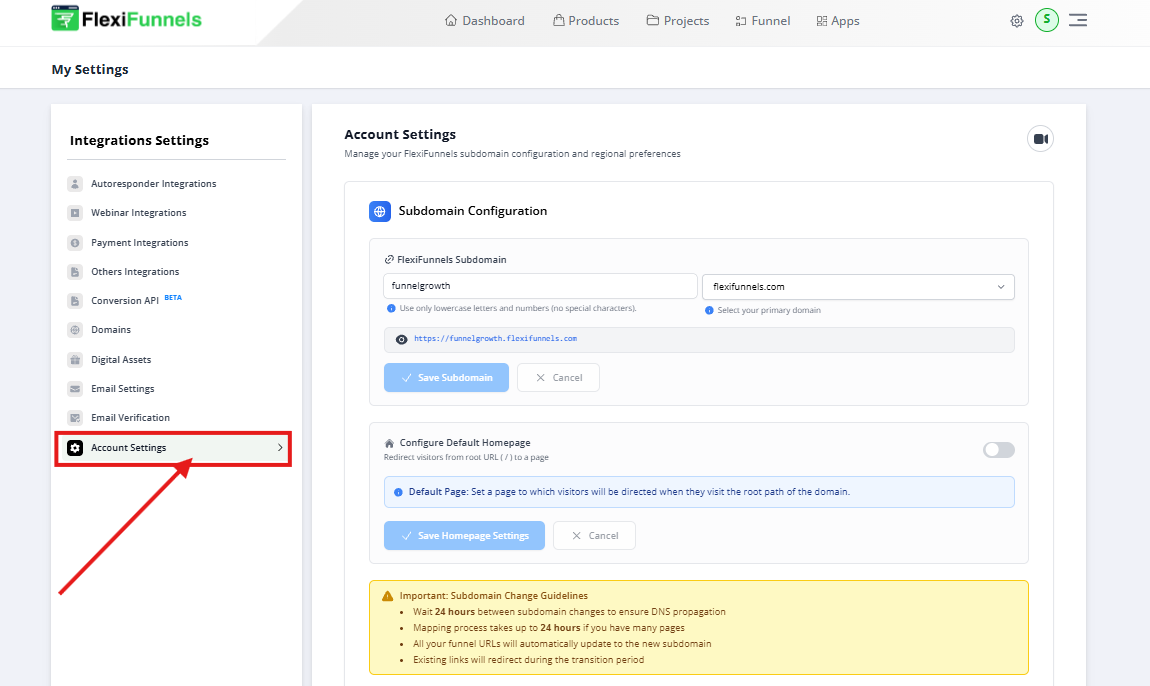
Task: Open the Funnel menu
Action: tap(763, 21)
